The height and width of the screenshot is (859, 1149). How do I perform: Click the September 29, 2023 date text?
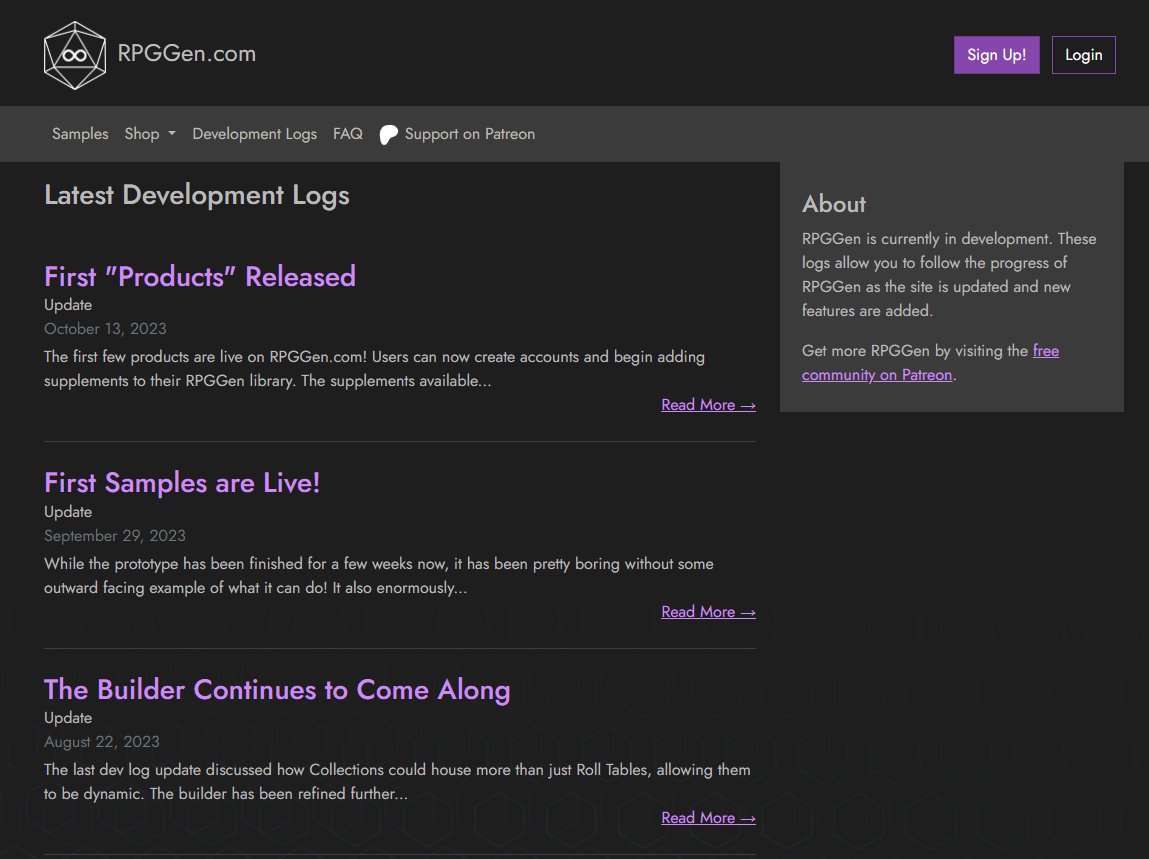[x=115, y=536]
